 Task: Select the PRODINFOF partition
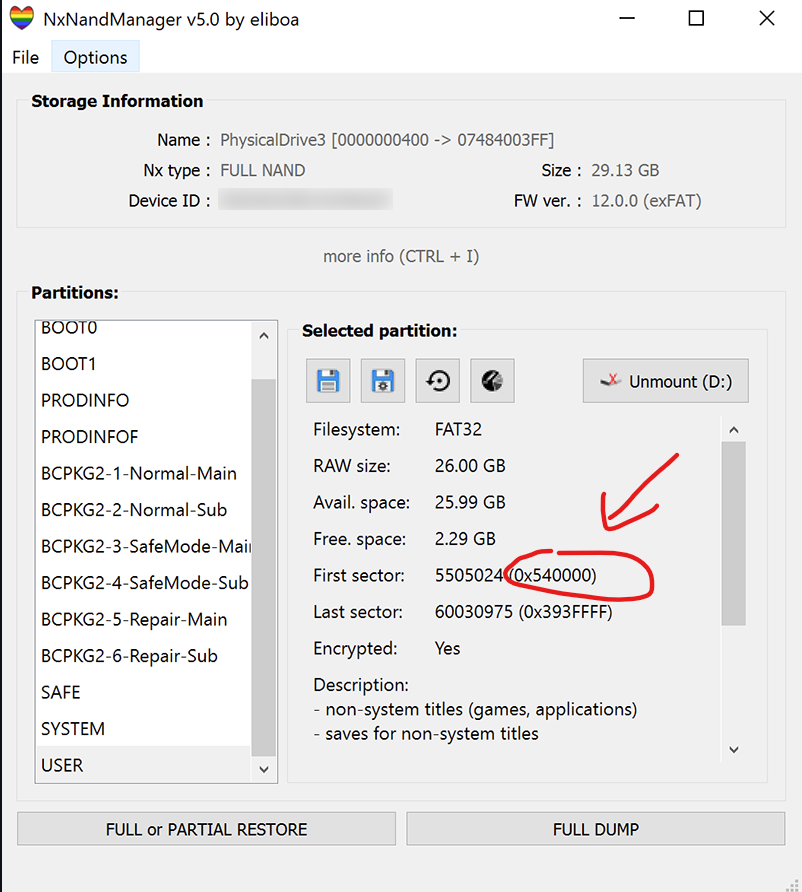[143, 437]
